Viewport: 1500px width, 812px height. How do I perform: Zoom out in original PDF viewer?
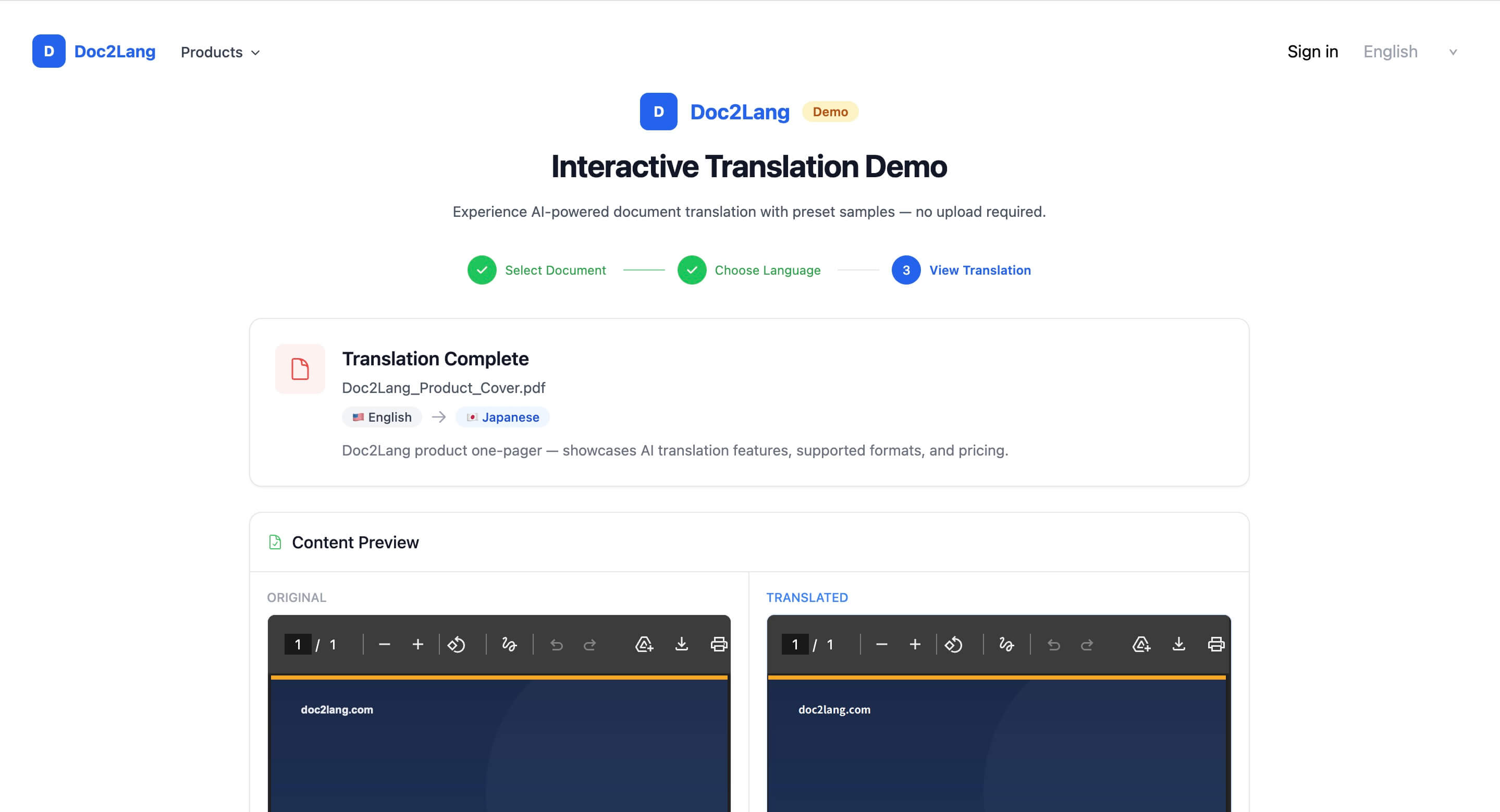tap(384, 644)
